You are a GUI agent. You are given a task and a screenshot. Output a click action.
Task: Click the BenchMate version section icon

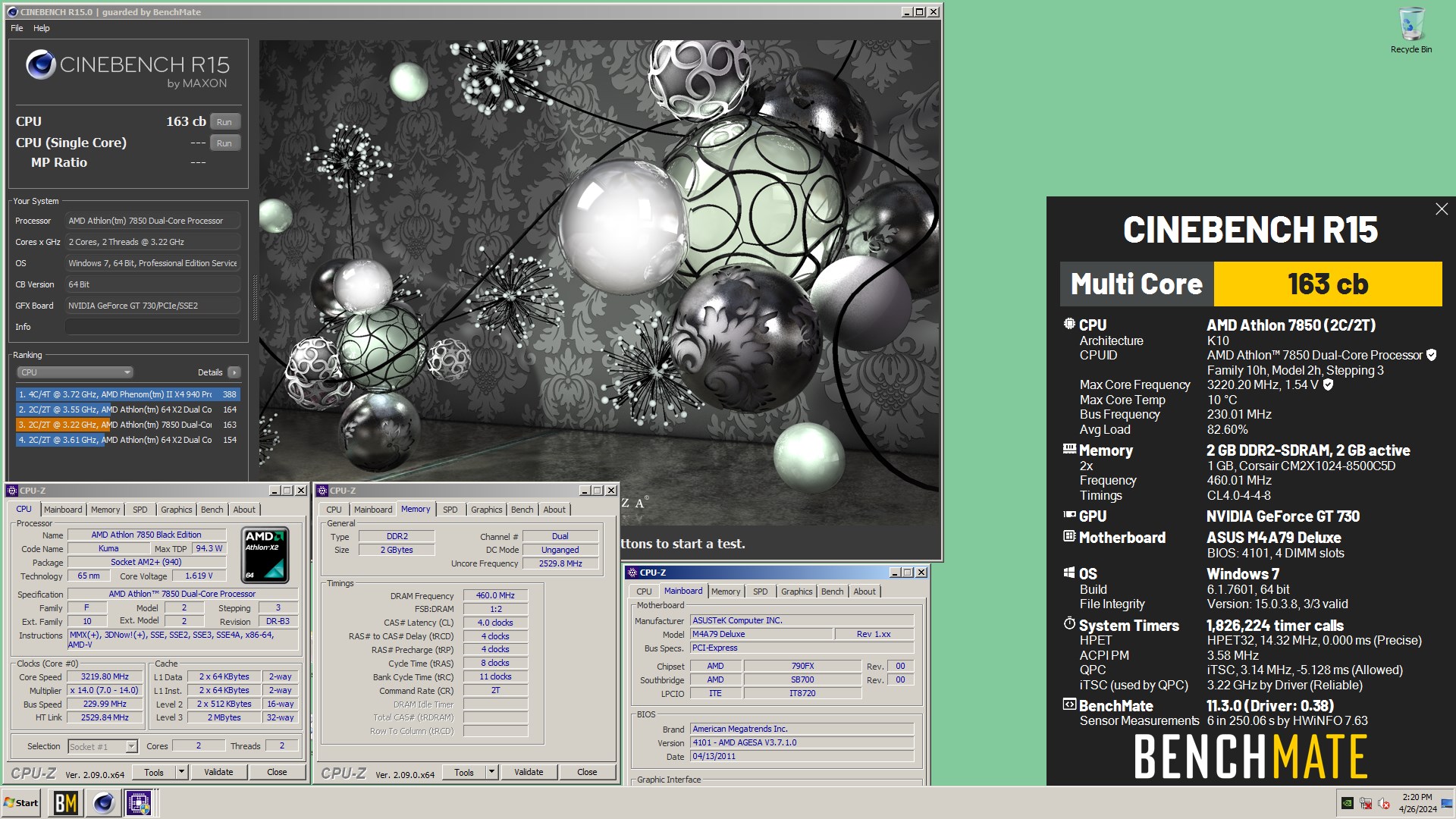tap(1069, 704)
